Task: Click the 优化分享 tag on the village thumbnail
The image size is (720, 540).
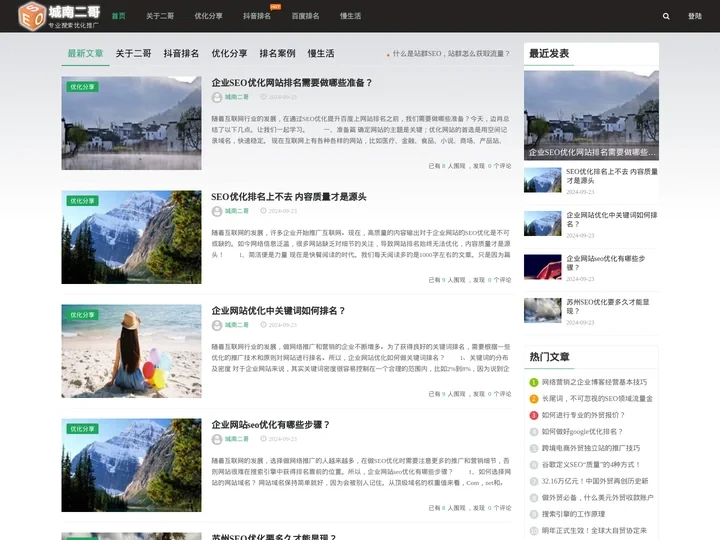Action: (83, 87)
